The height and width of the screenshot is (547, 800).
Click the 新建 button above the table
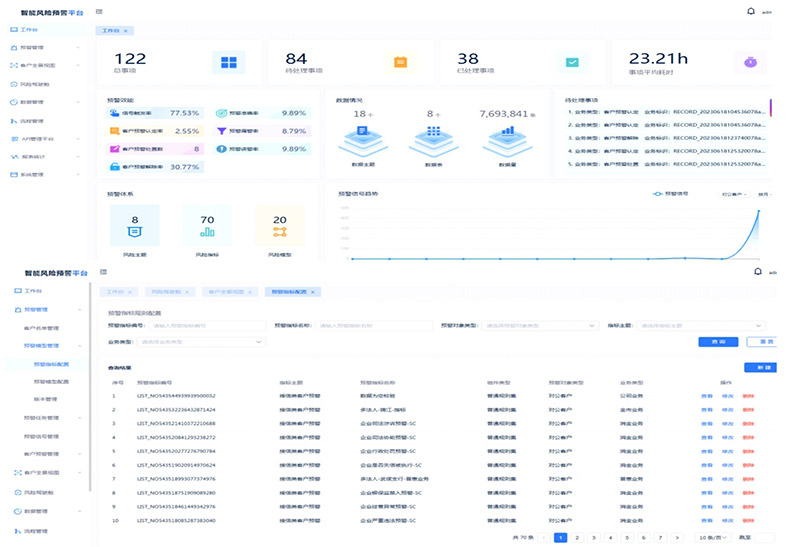[x=760, y=368]
